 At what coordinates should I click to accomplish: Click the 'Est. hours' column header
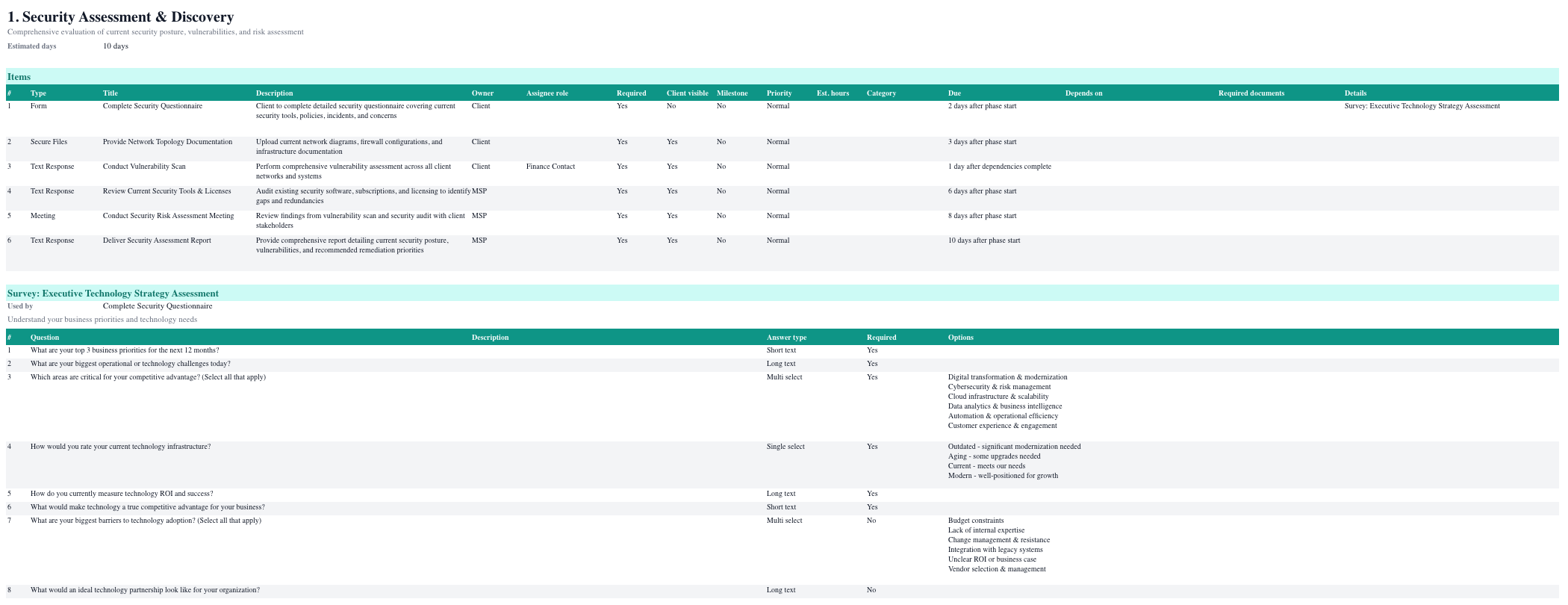[x=833, y=93]
